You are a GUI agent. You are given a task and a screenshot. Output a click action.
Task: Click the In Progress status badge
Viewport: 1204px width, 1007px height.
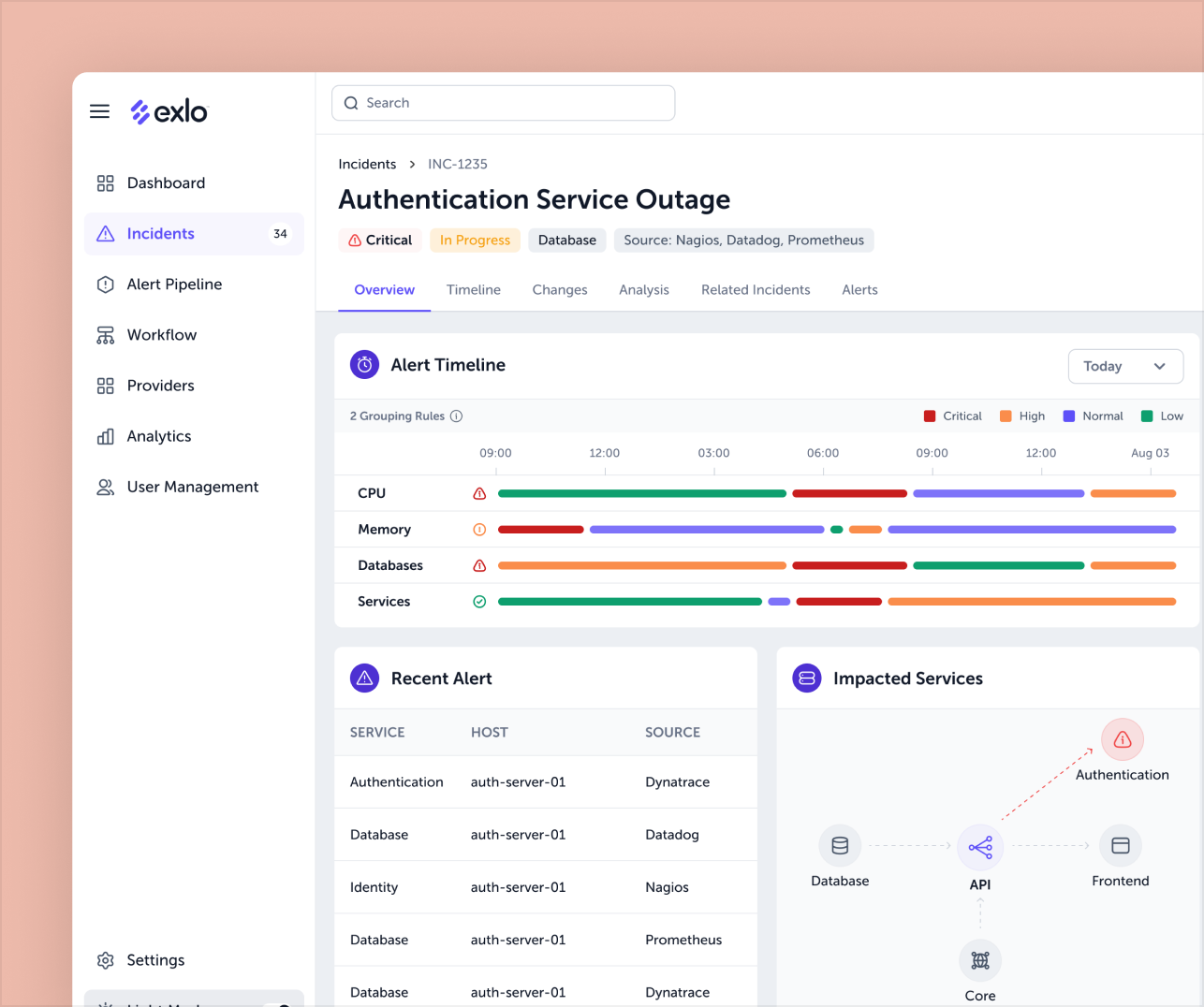pos(475,241)
